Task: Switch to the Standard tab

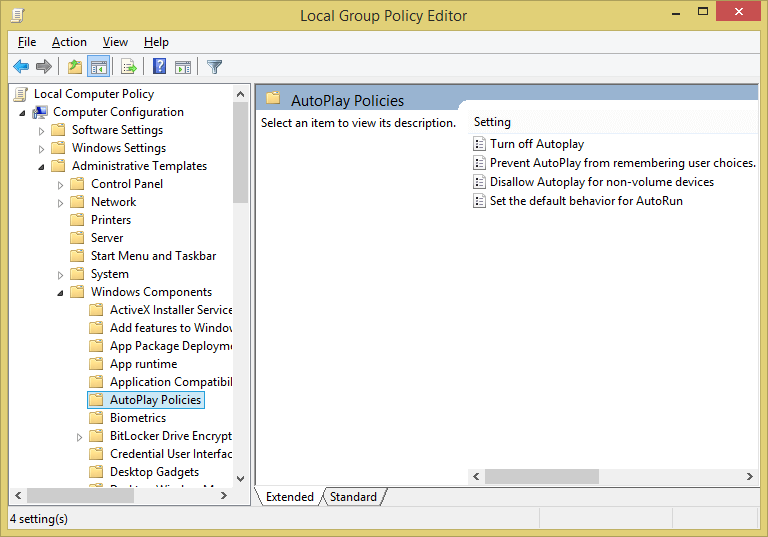Action: (353, 497)
